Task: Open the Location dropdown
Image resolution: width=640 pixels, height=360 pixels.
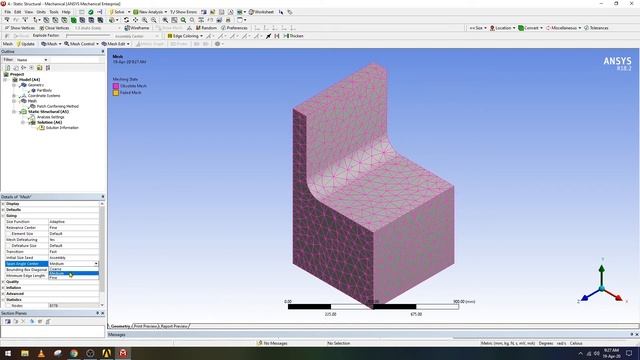Action: click(502, 28)
